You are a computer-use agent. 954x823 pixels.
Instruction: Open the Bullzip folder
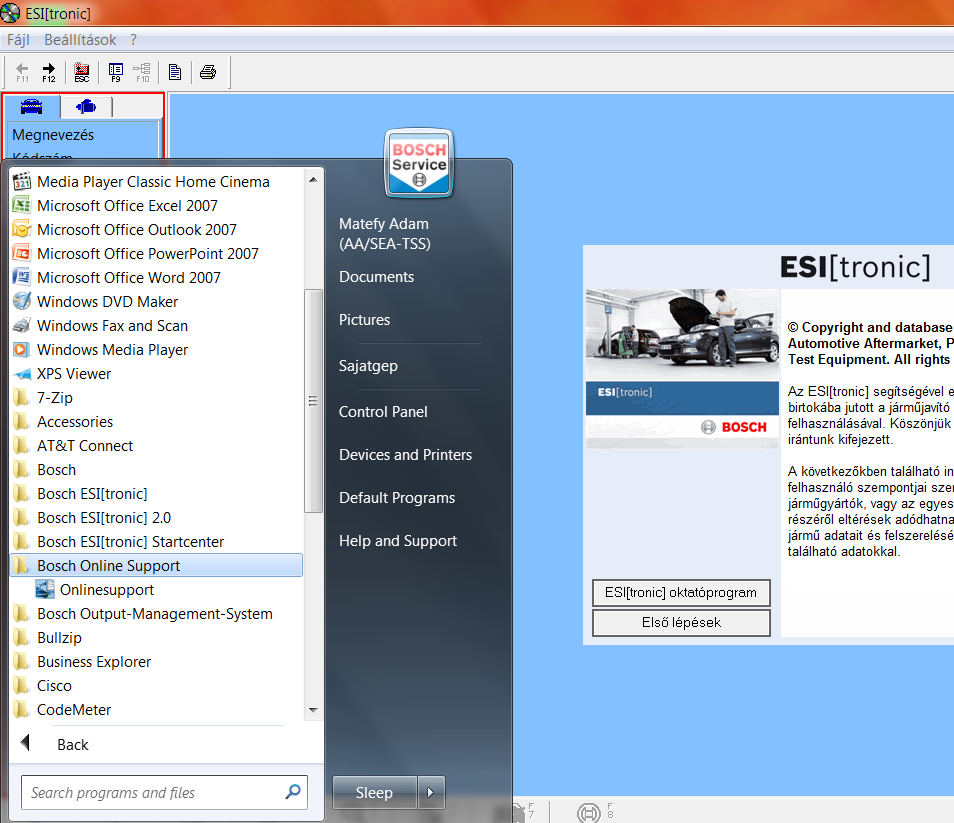tap(156, 638)
